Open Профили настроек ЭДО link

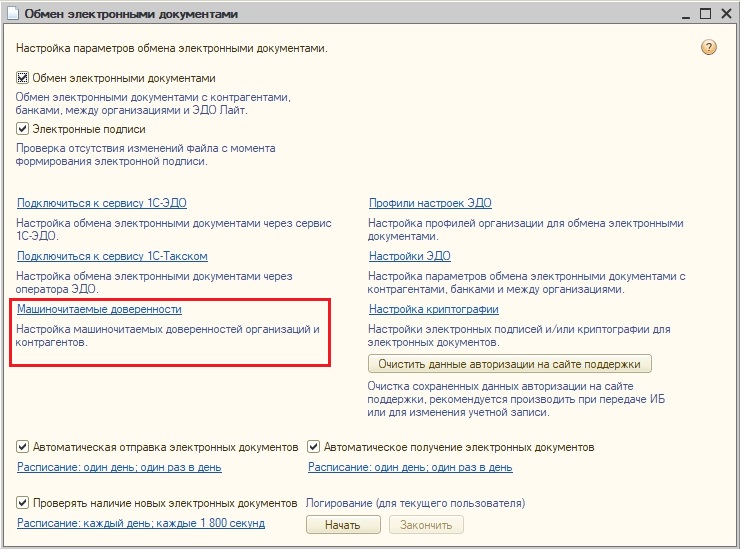pos(430,203)
